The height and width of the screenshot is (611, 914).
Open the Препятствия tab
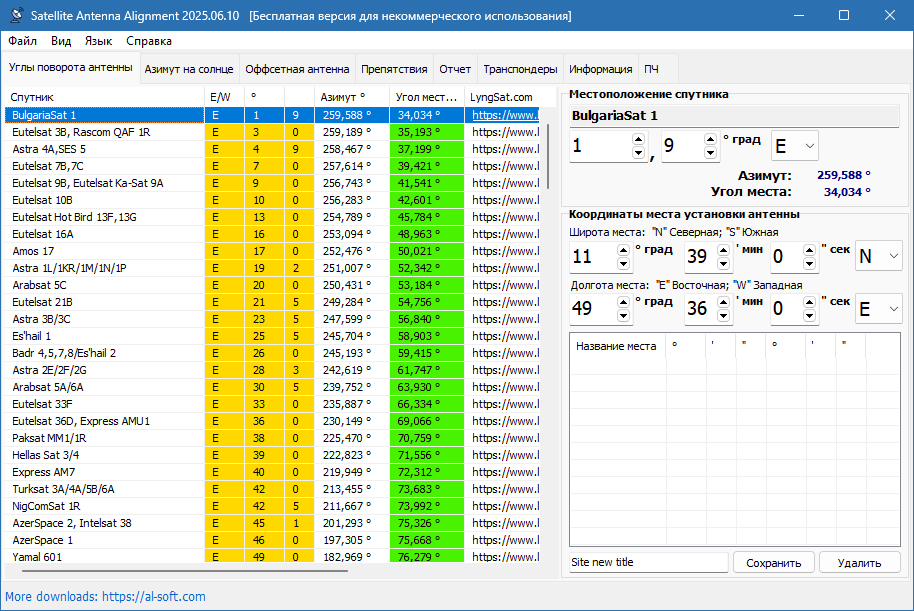pos(394,69)
